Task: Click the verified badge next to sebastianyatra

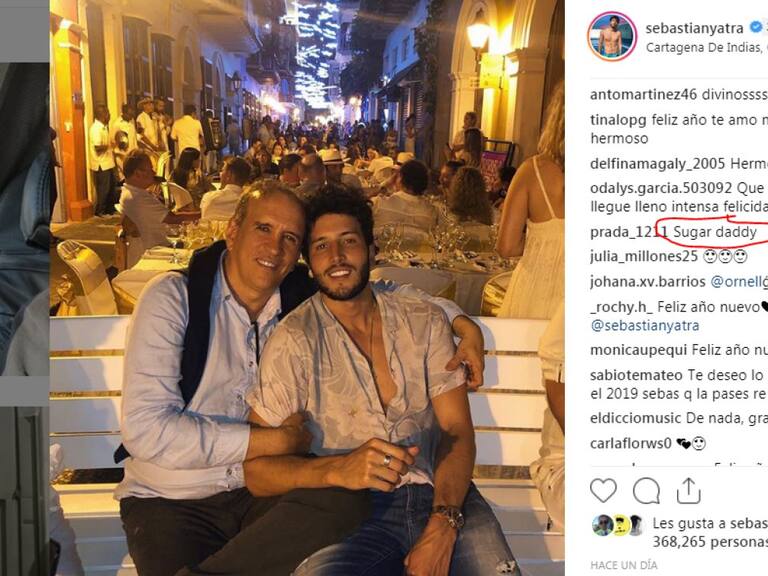Action: (757, 27)
